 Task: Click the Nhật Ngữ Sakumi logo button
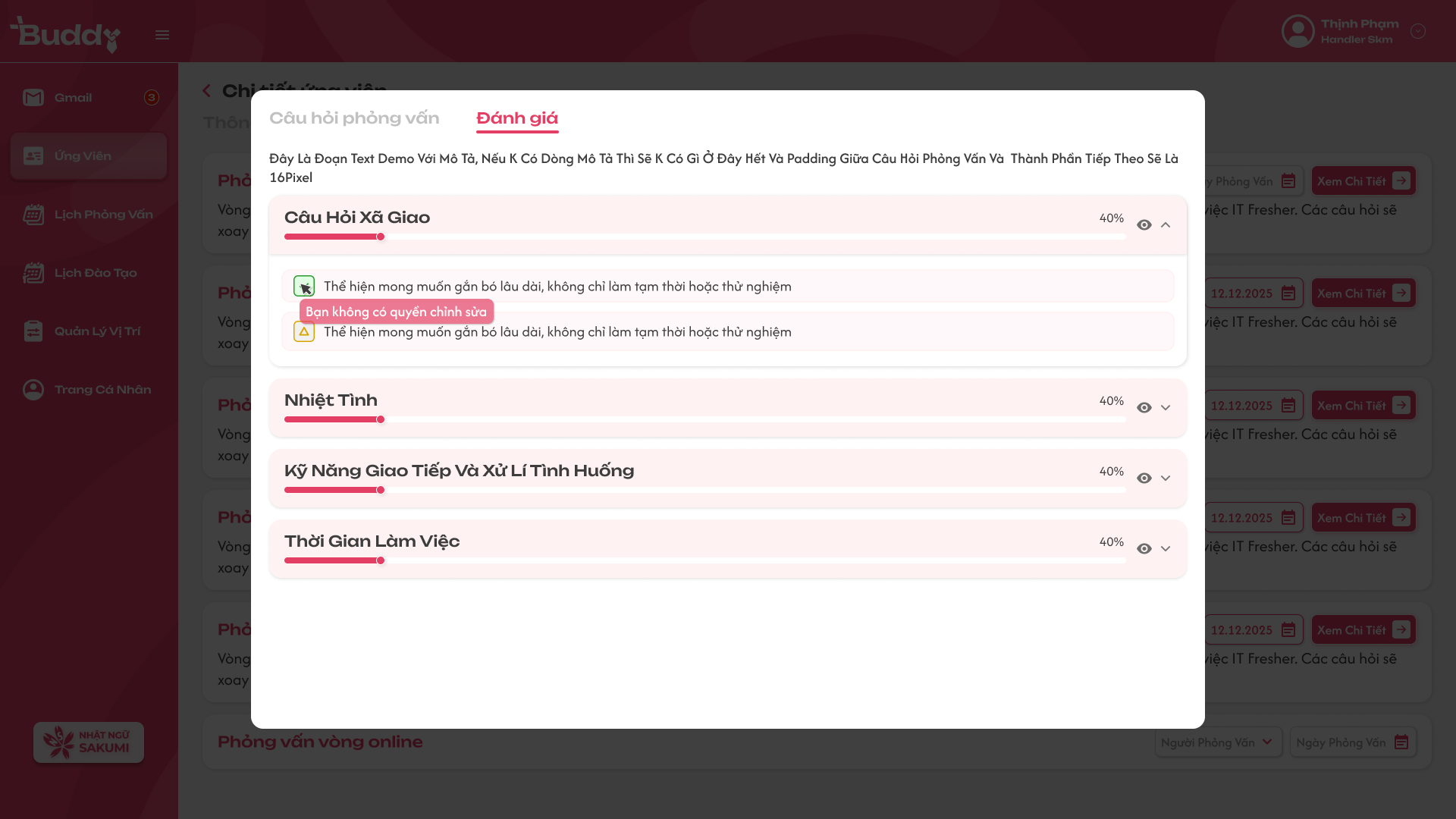pos(89,742)
